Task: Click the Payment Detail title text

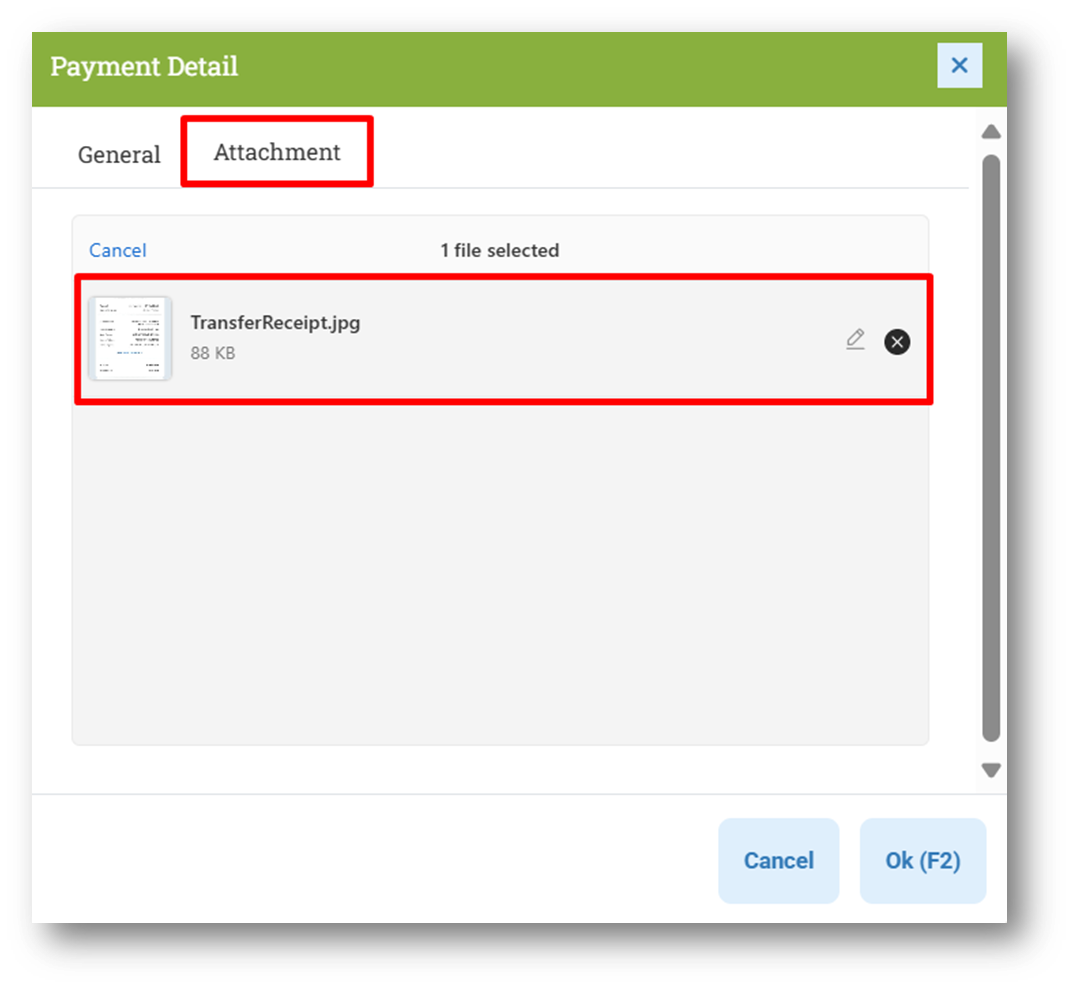Action: click(x=144, y=66)
